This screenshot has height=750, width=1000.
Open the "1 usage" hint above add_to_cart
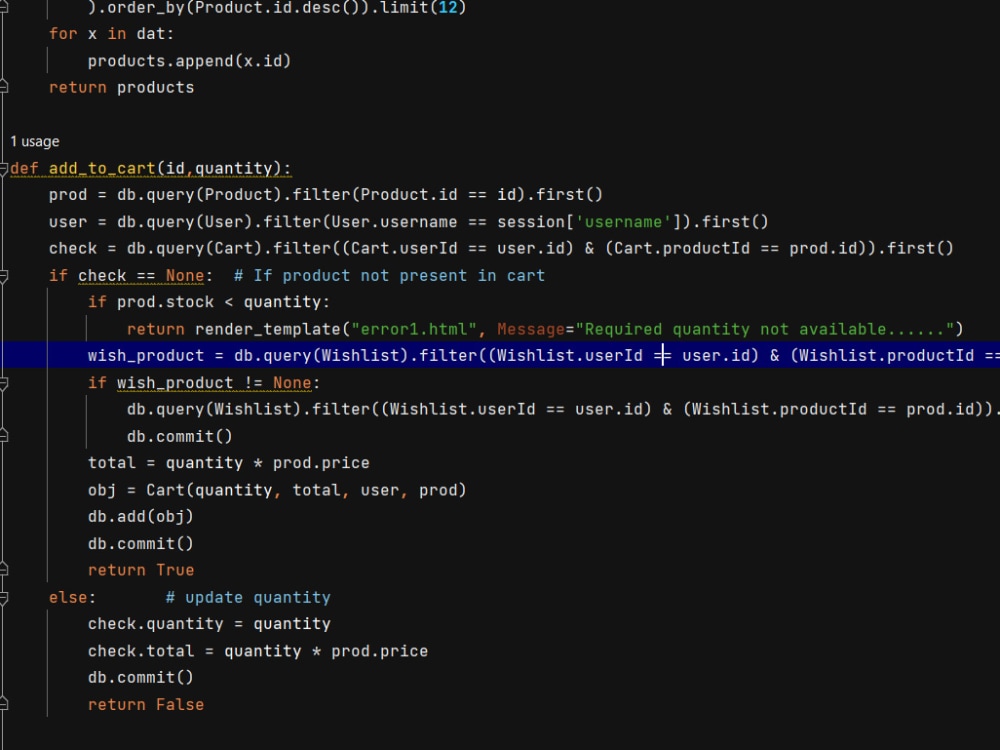35,141
